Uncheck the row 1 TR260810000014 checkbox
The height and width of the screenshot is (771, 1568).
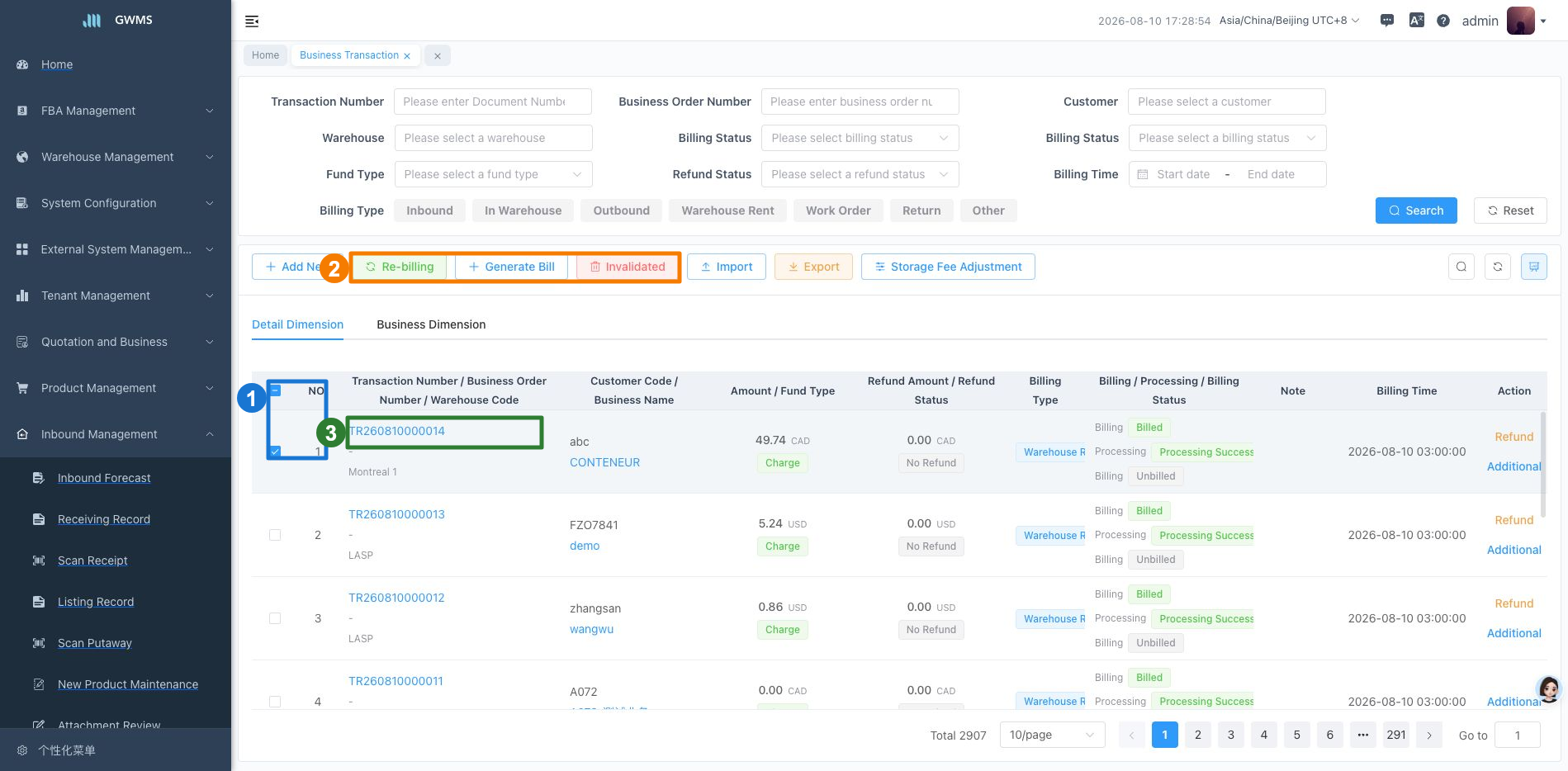tap(275, 452)
